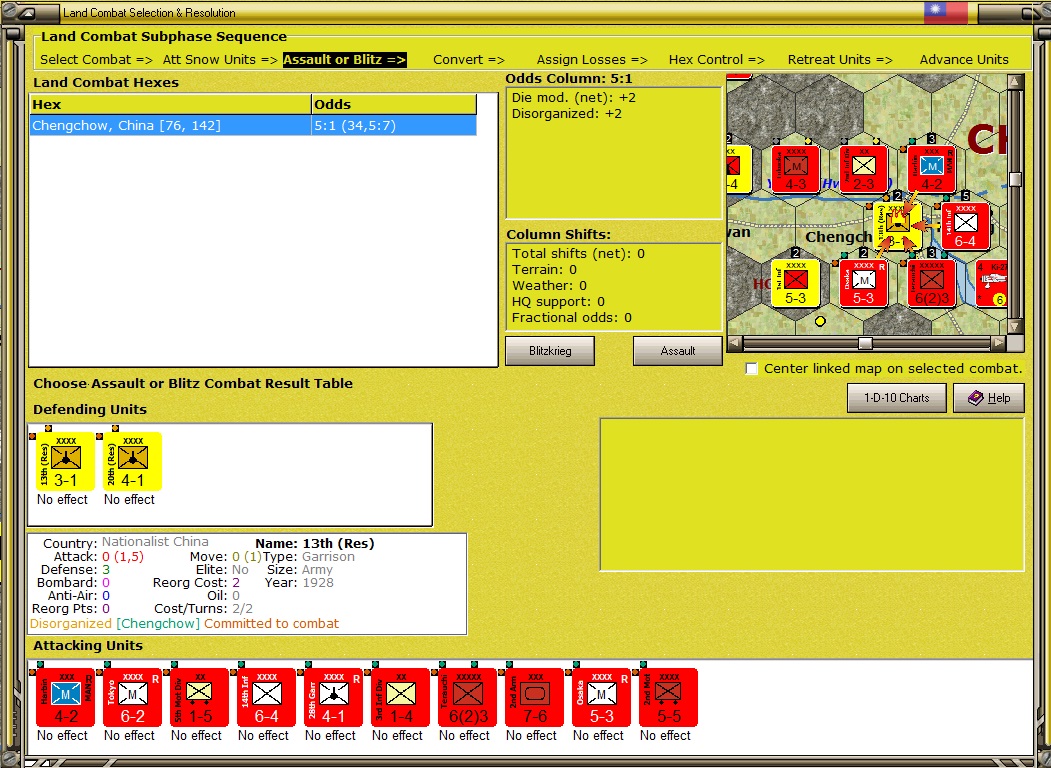
Task: Select attacking unit 5th Mot Div 1-5
Action: coord(199,698)
